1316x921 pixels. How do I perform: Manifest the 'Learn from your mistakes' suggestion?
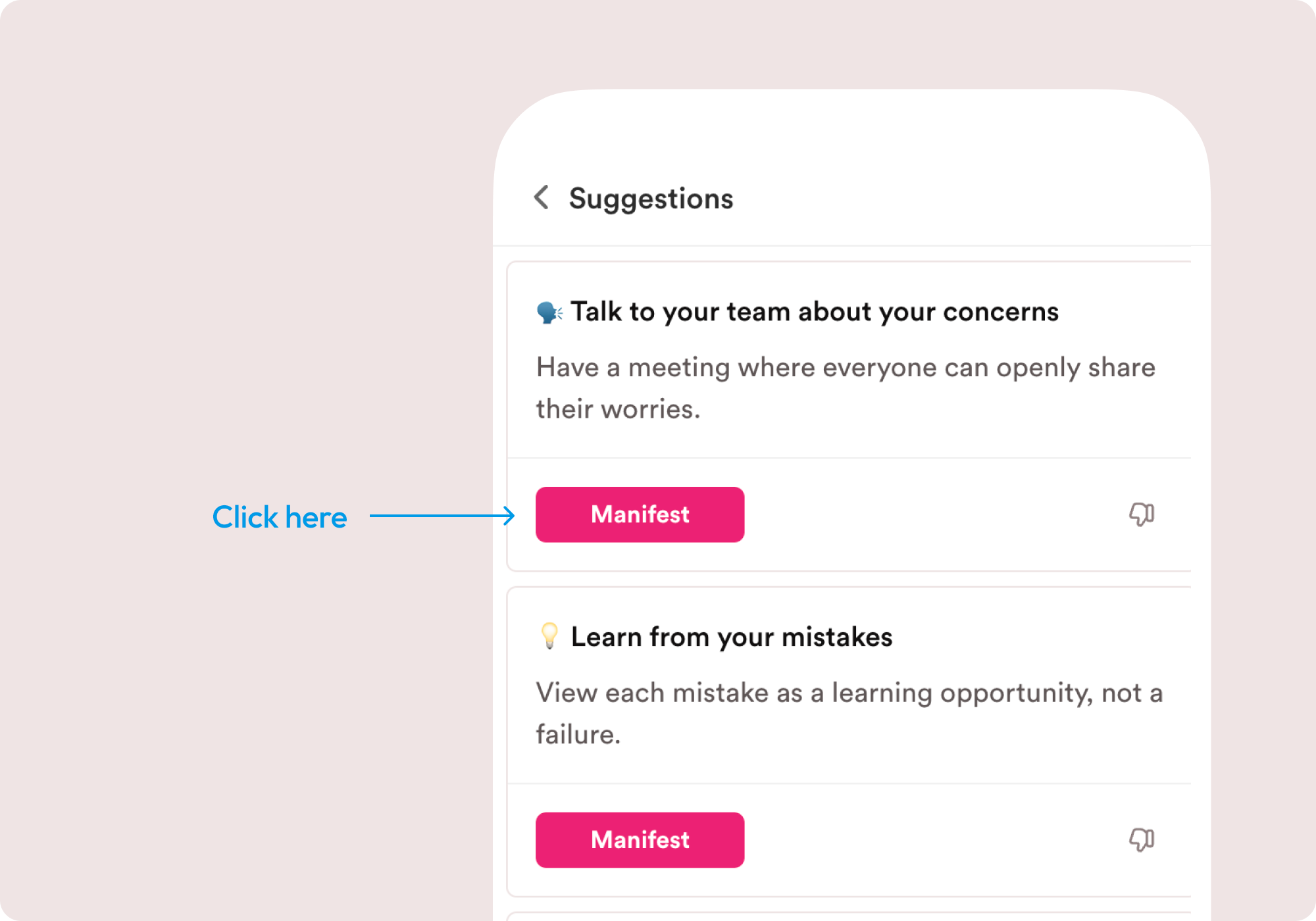tap(640, 840)
